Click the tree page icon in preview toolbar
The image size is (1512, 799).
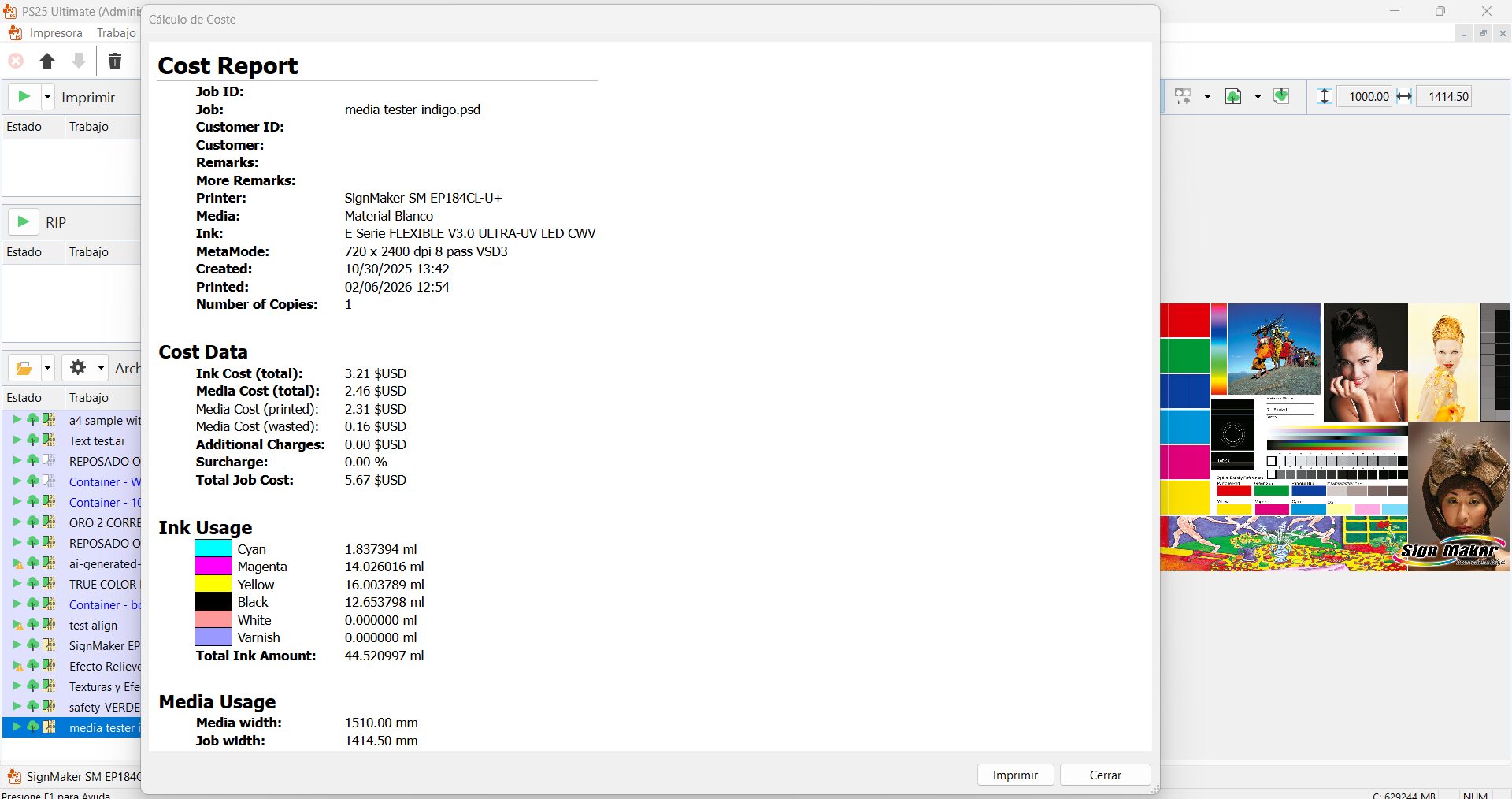pyautogui.click(x=1233, y=96)
